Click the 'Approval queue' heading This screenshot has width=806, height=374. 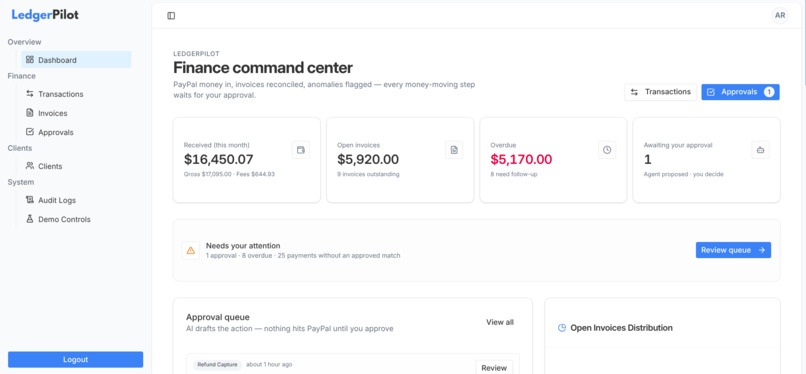[x=217, y=317]
